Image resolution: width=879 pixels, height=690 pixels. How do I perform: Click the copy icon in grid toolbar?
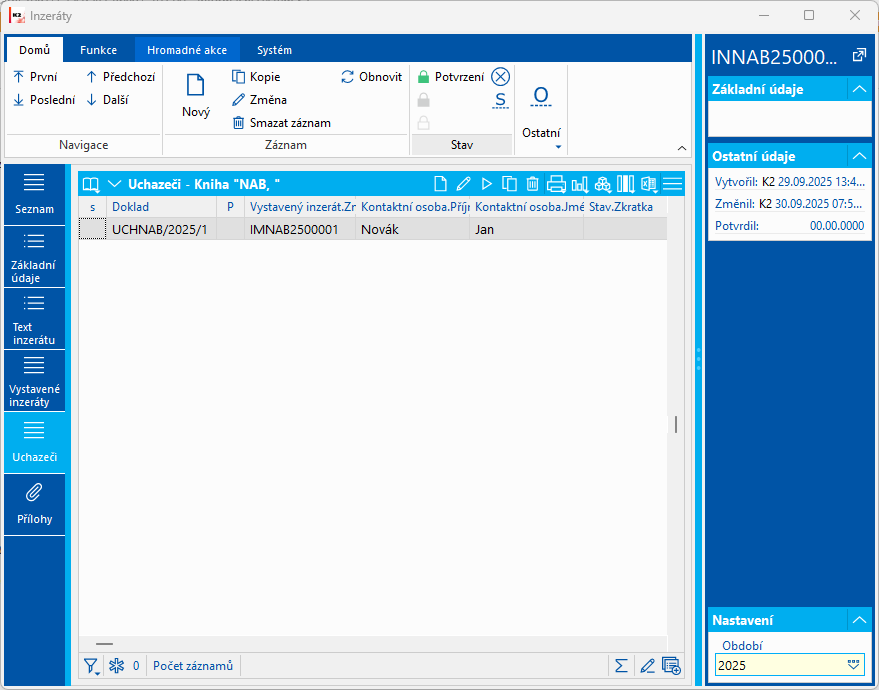coord(510,184)
